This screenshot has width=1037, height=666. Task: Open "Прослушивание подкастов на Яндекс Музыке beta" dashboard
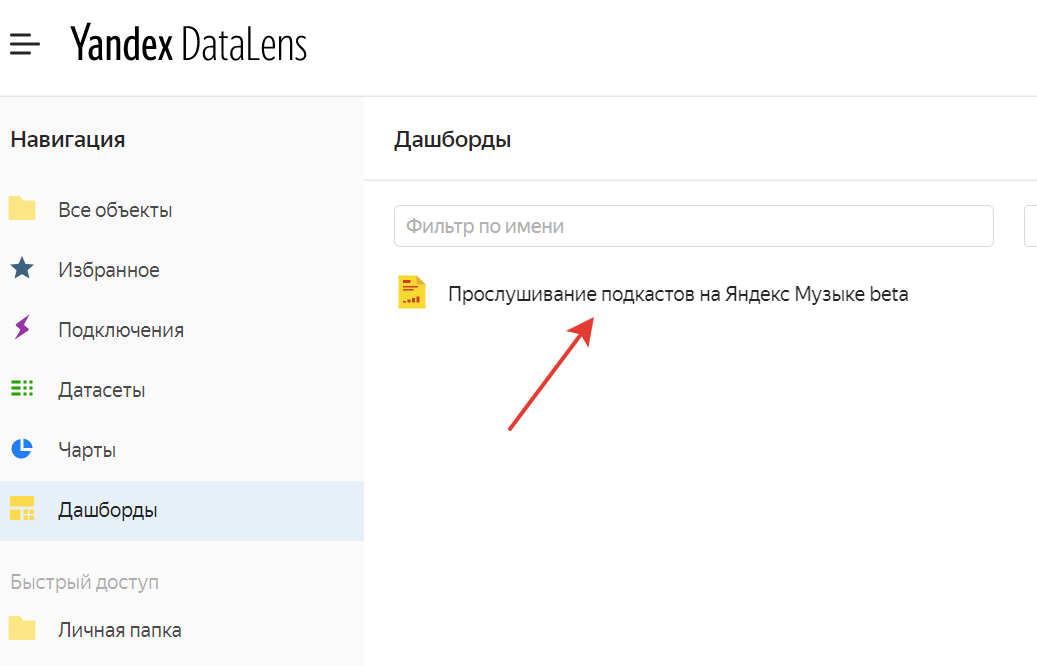(678, 294)
